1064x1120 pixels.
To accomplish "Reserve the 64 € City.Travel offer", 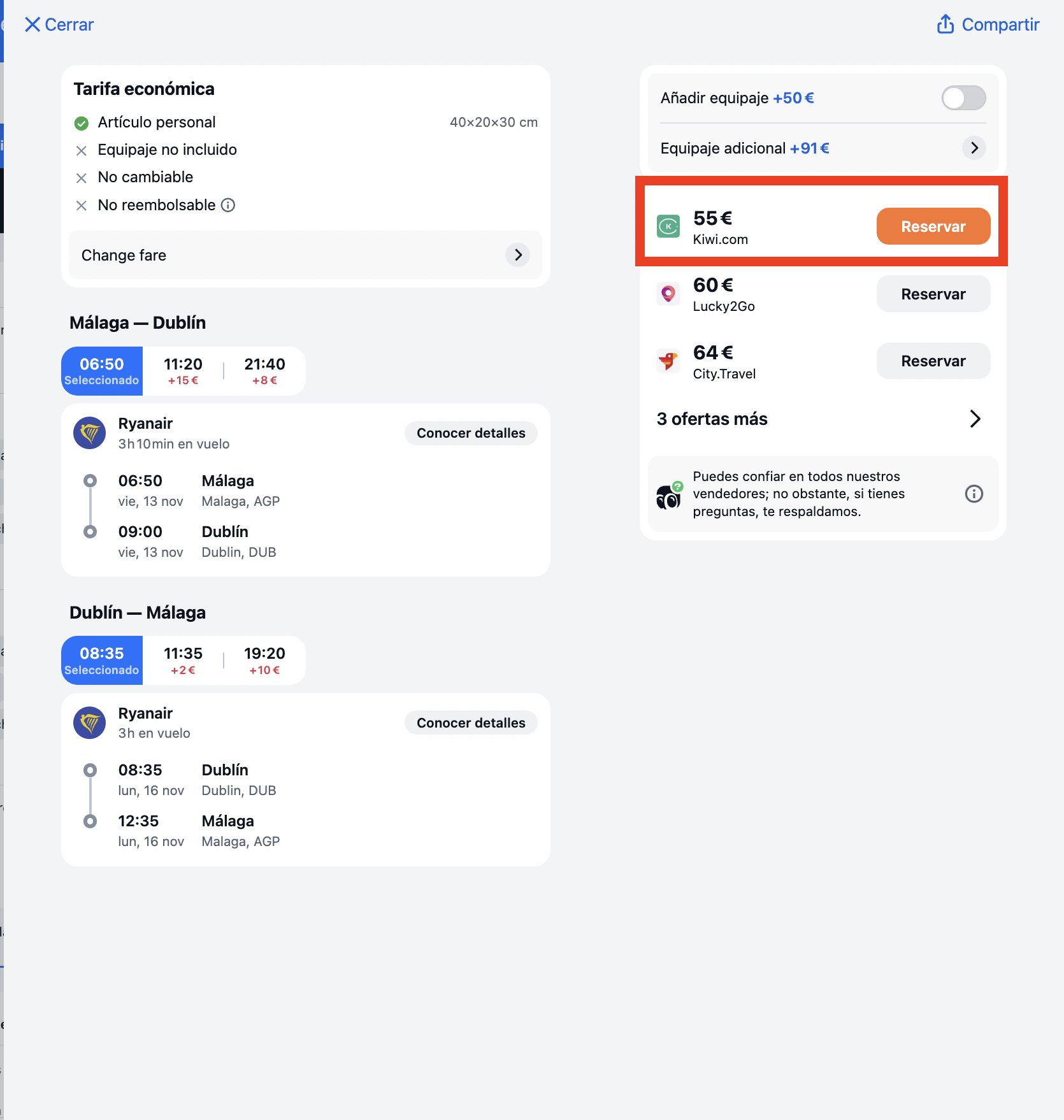I will click(x=933, y=361).
